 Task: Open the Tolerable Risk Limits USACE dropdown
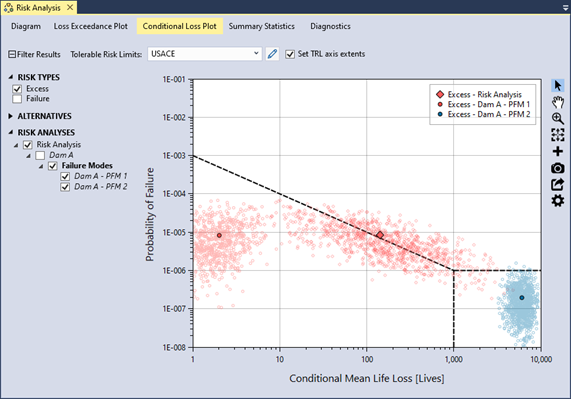coord(205,54)
